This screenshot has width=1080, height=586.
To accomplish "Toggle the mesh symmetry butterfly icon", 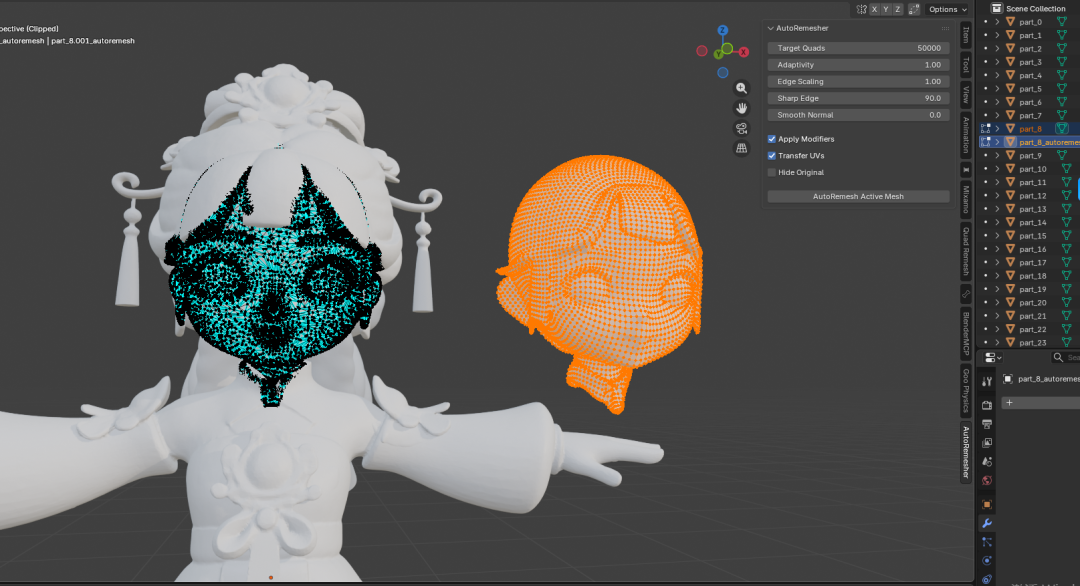I will click(861, 9).
